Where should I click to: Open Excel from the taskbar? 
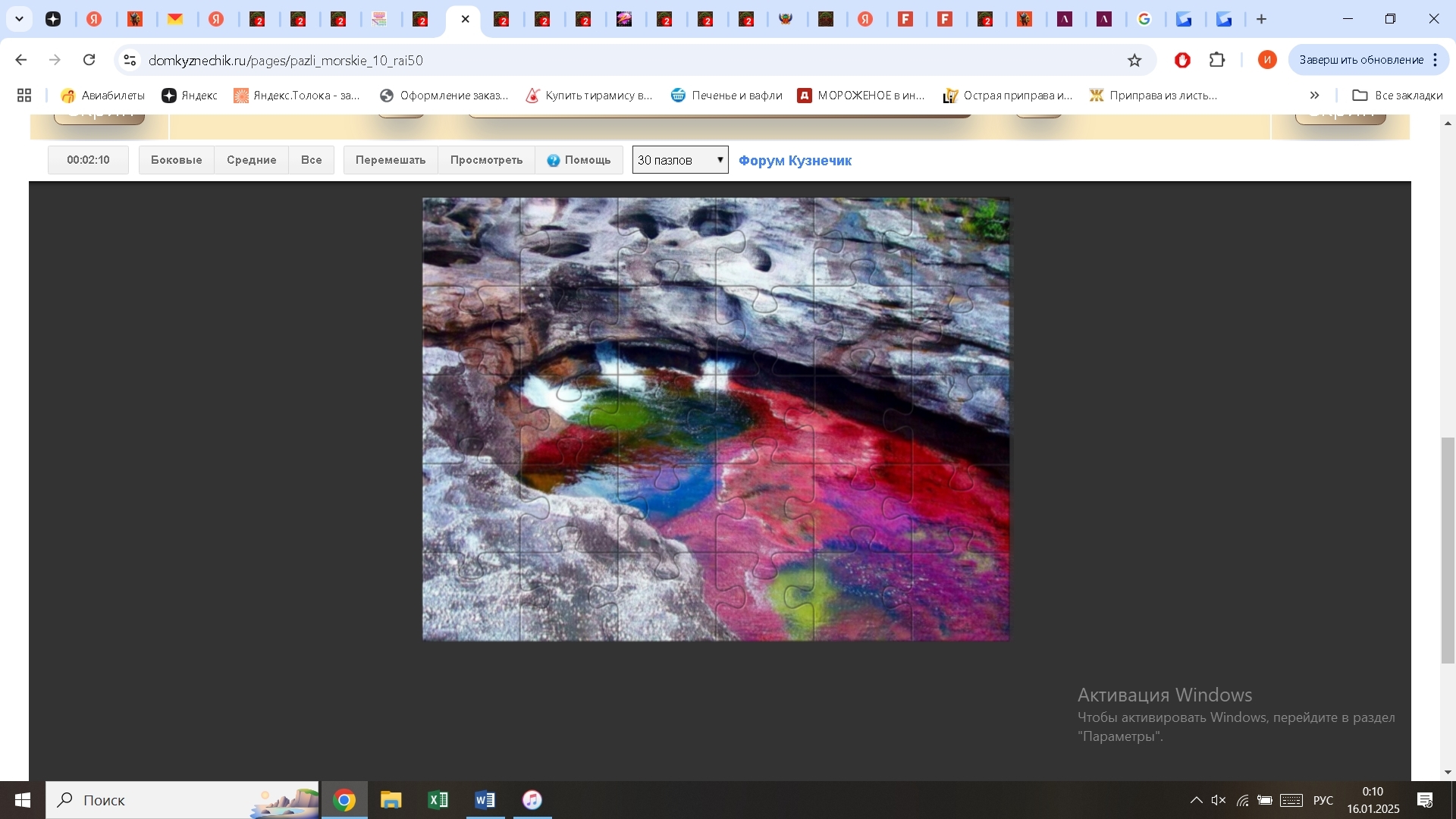[x=438, y=800]
